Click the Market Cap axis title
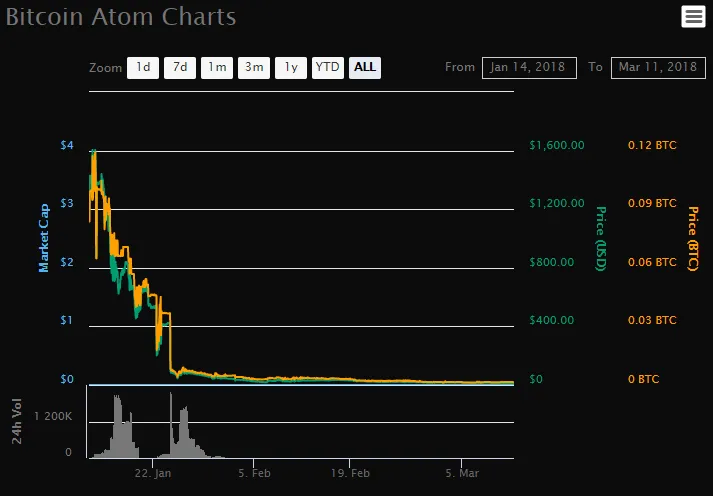Image resolution: width=713 pixels, height=496 pixels. (44, 238)
